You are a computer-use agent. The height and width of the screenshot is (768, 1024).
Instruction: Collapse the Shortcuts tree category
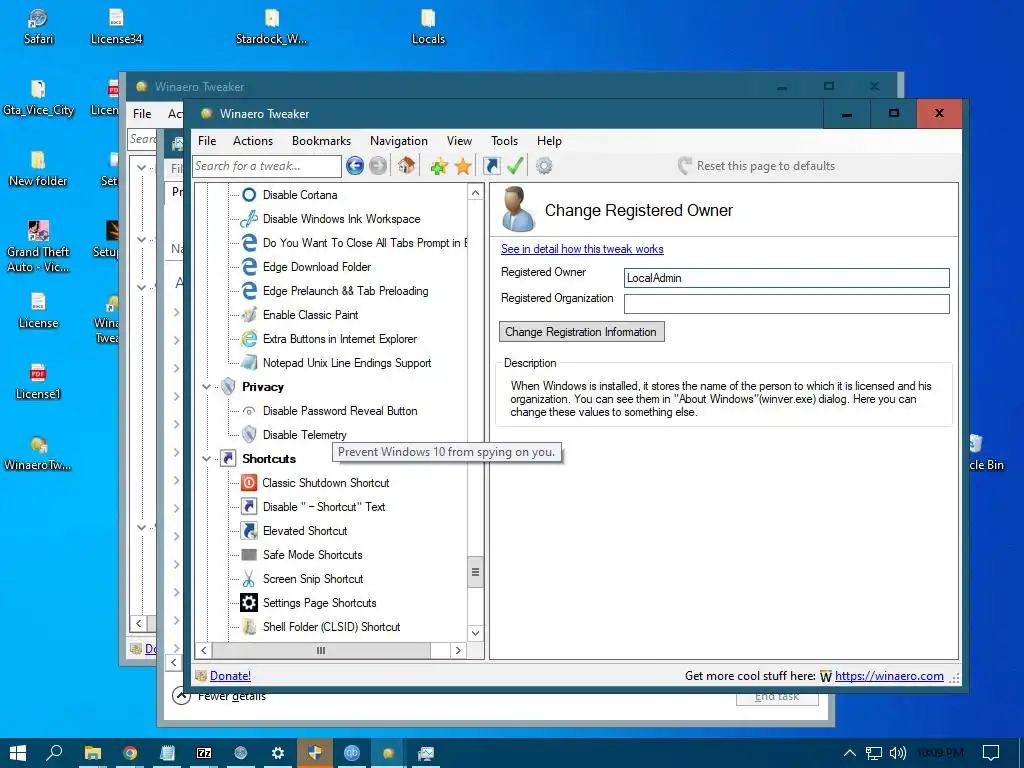(206, 458)
